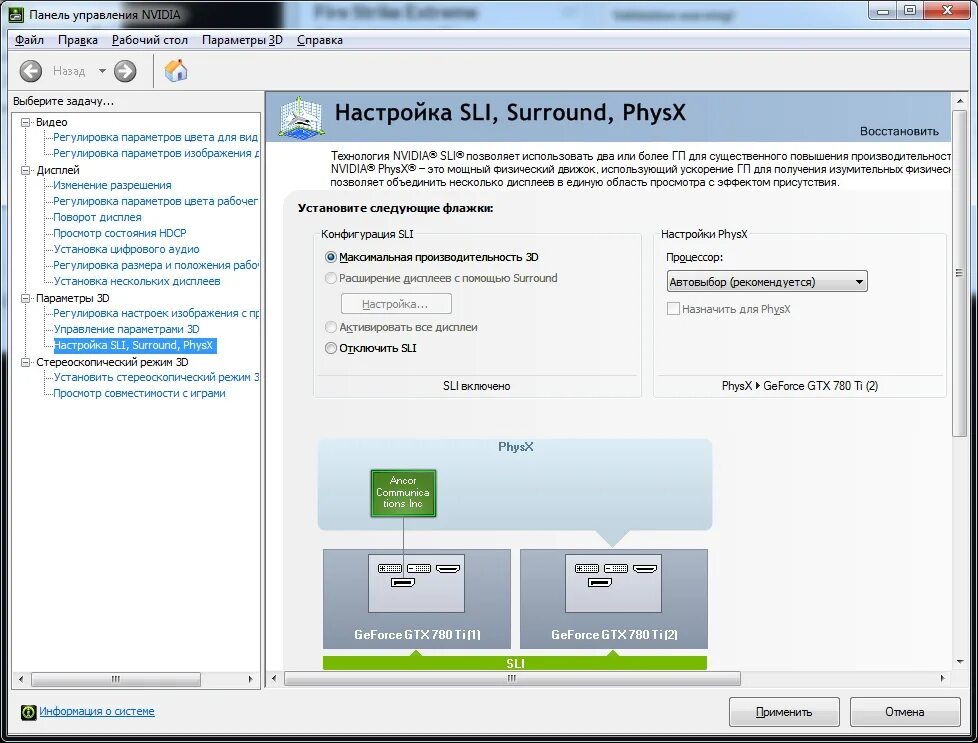Open back history dropdown arrow
Viewport: 978px width, 743px height.
102,71
